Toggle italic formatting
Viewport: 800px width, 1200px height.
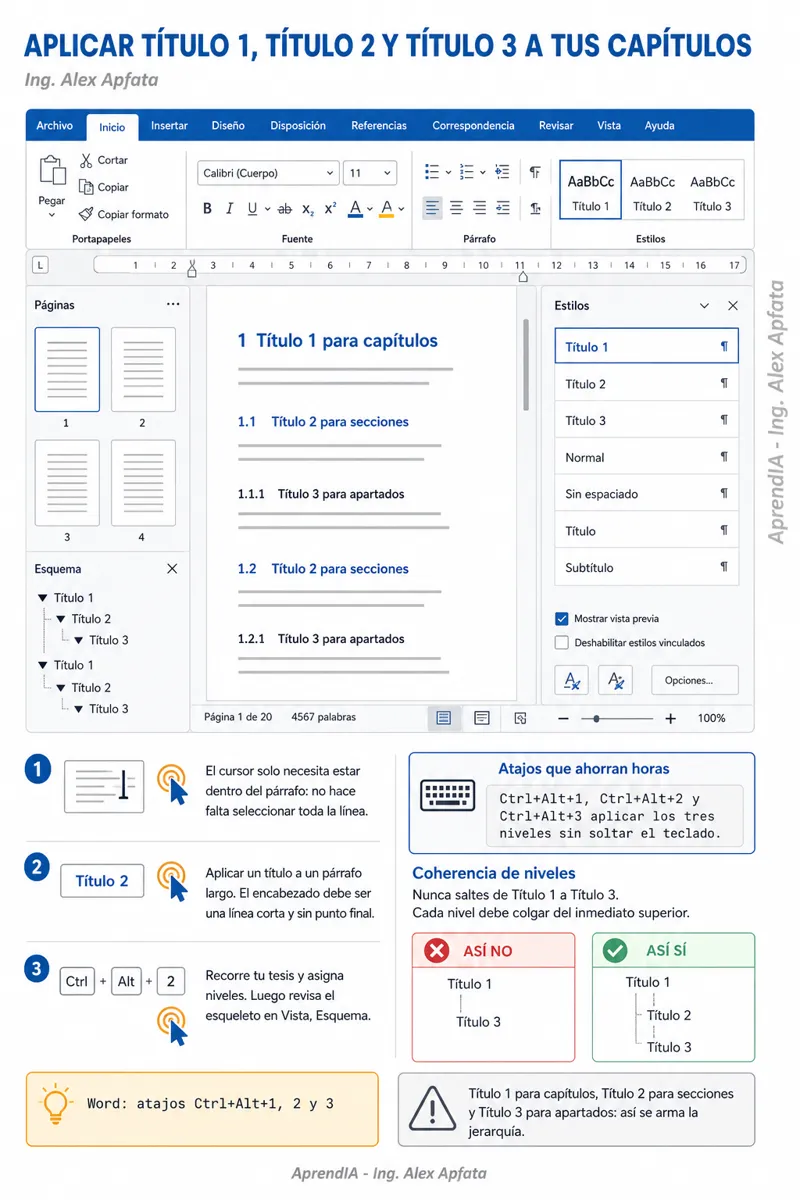[229, 209]
